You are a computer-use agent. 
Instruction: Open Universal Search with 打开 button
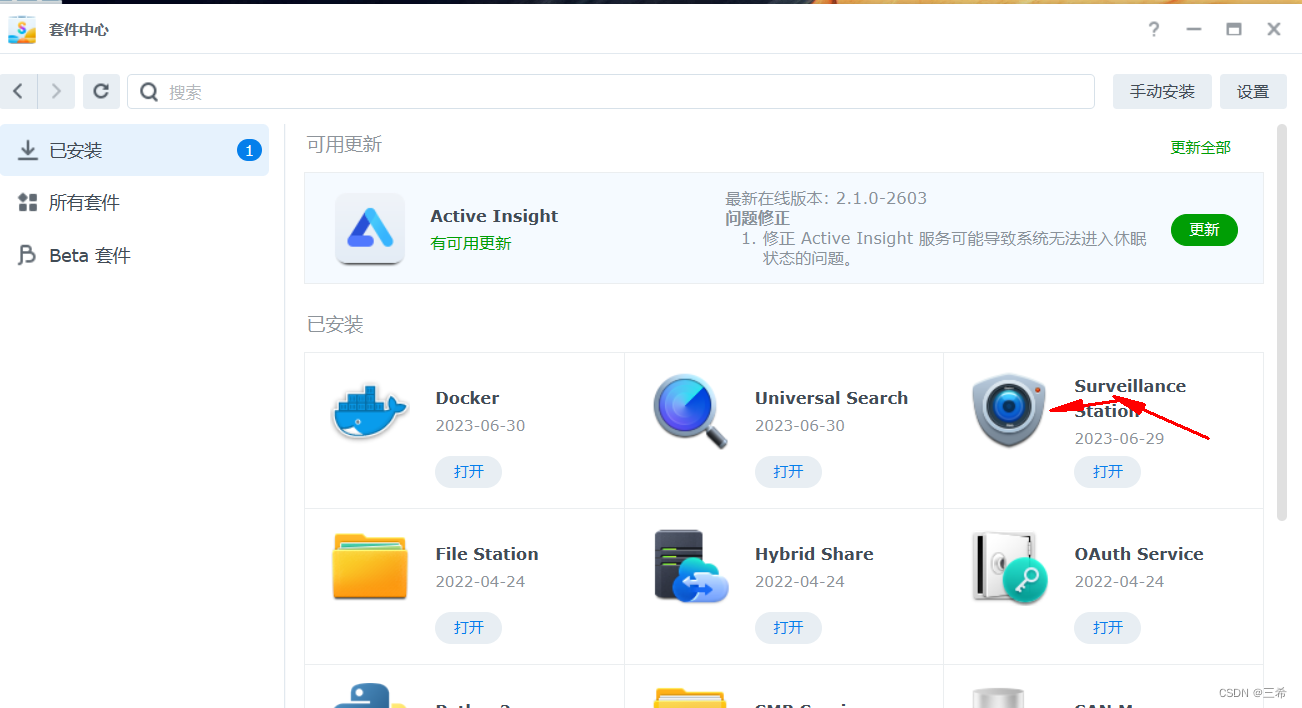tap(788, 472)
